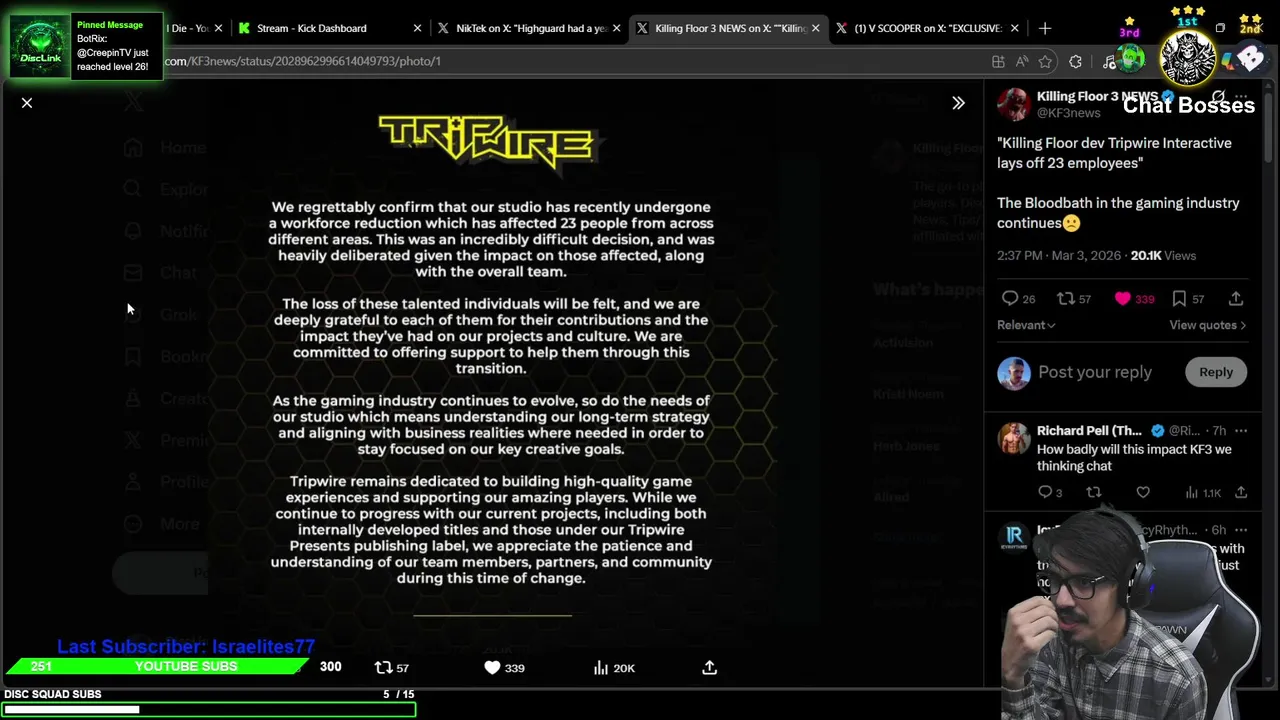Repost Richard Pell's comment

coord(1094,492)
